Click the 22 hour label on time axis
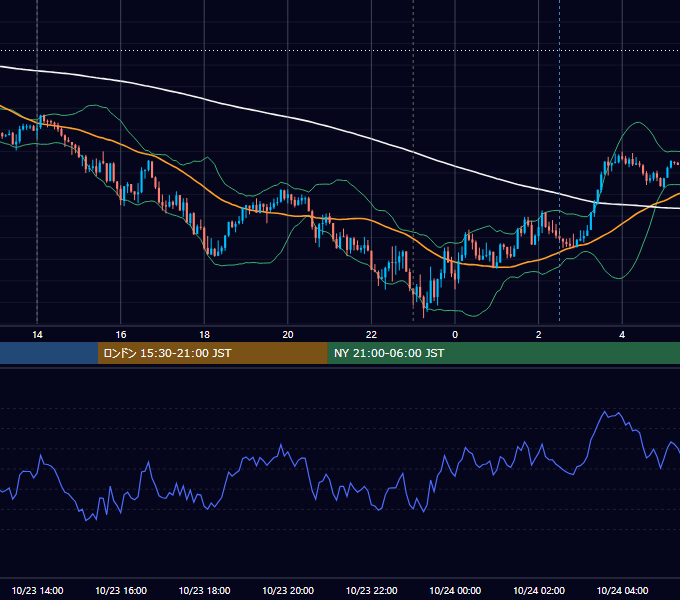 tap(371, 335)
